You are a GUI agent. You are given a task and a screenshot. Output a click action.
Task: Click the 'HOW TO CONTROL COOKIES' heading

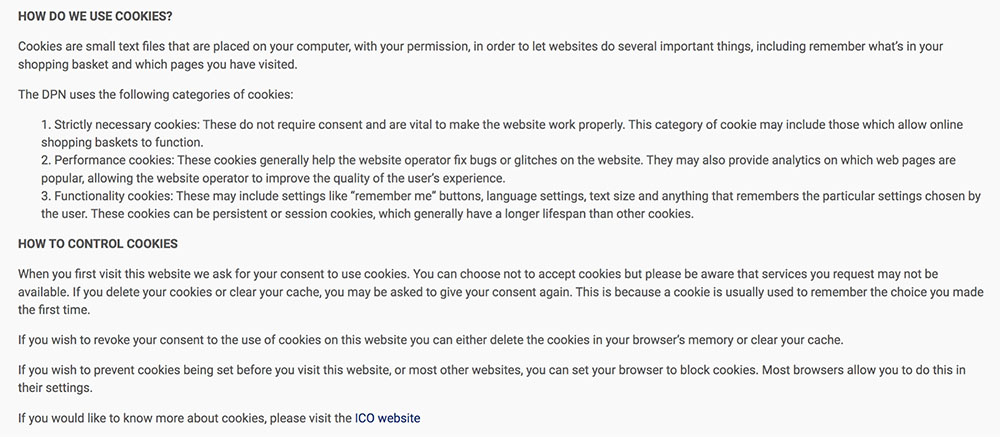point(98,244)
